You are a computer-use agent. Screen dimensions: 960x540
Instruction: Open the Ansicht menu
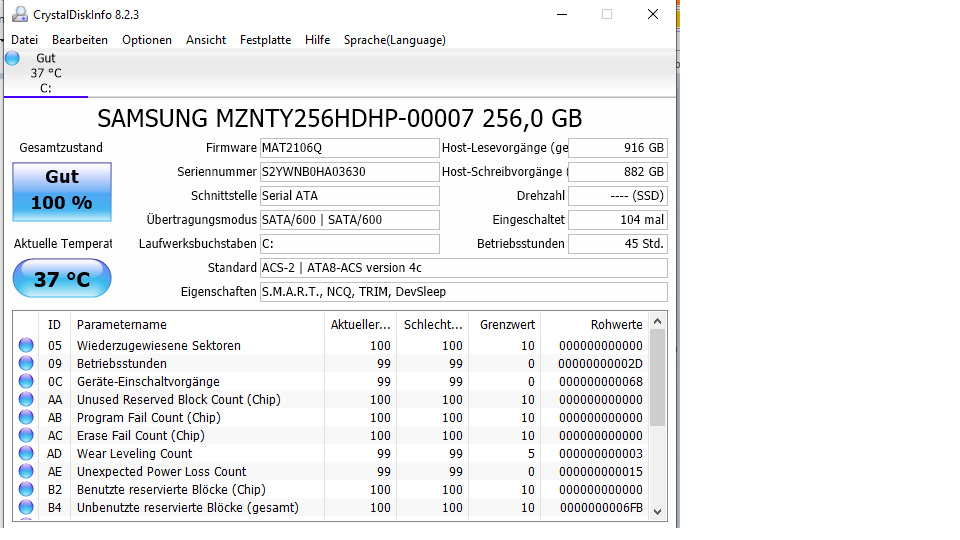(206, 40)
